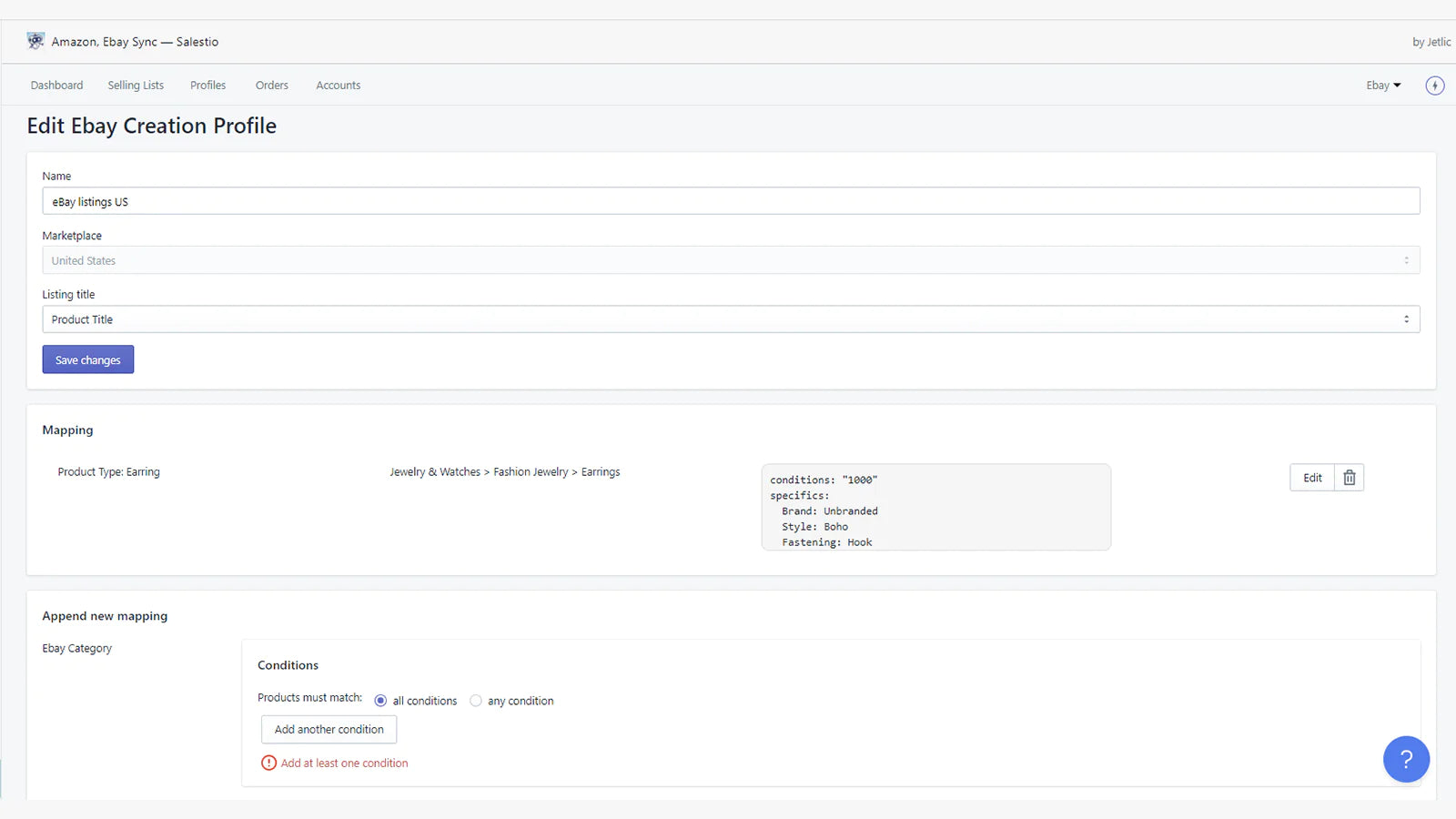1456x819 pixels.
Task: Expand the Ebay channel dropdown at top right
Action: [1382, 85]
